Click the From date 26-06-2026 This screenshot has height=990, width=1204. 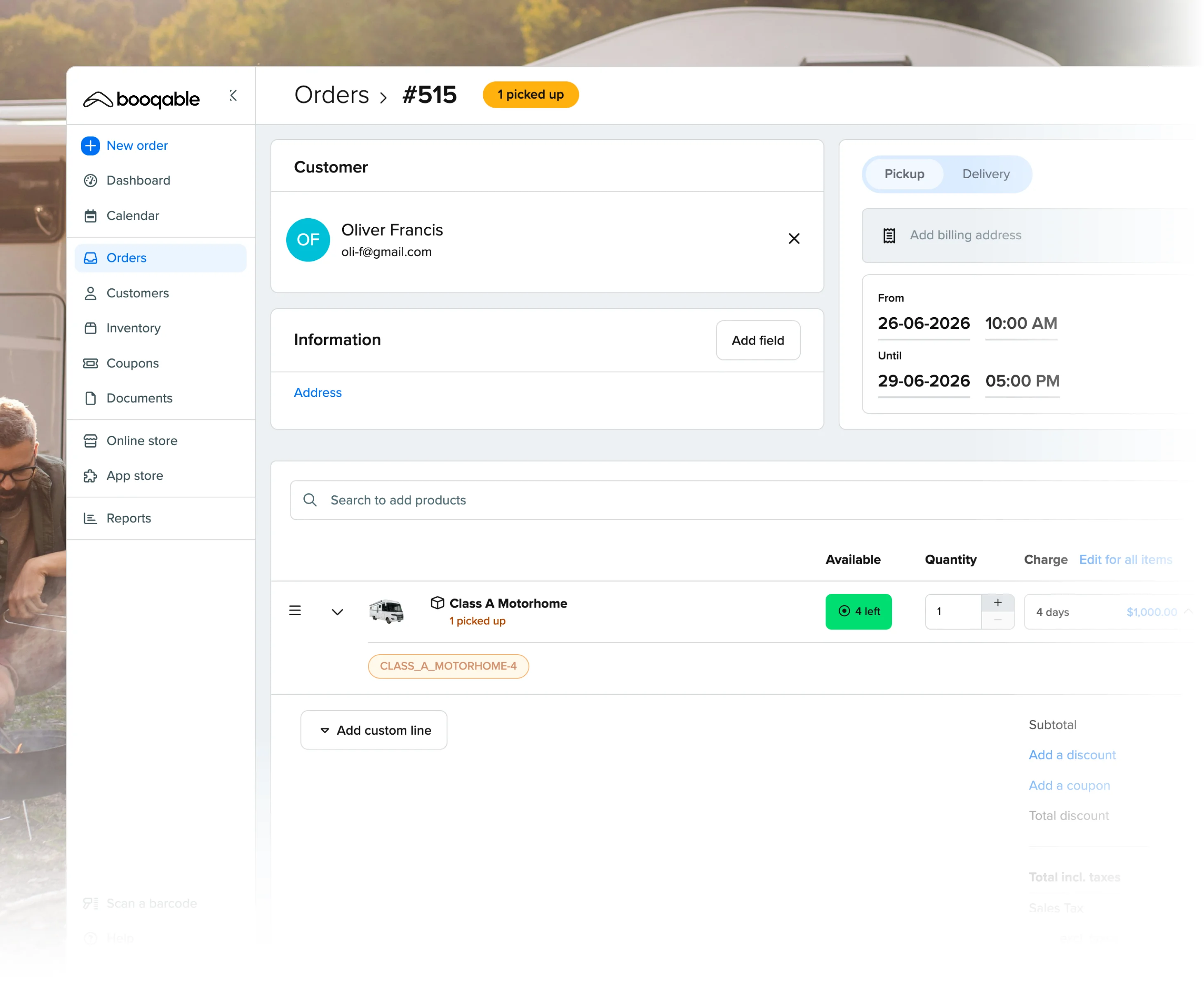[924, 324]
